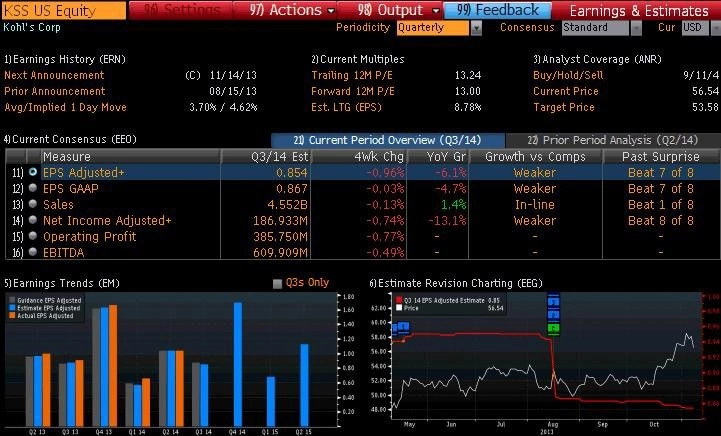Click Trailing 12M P/E value 13.24
This screenshot has width=721, height=436.
pos(468,75)
